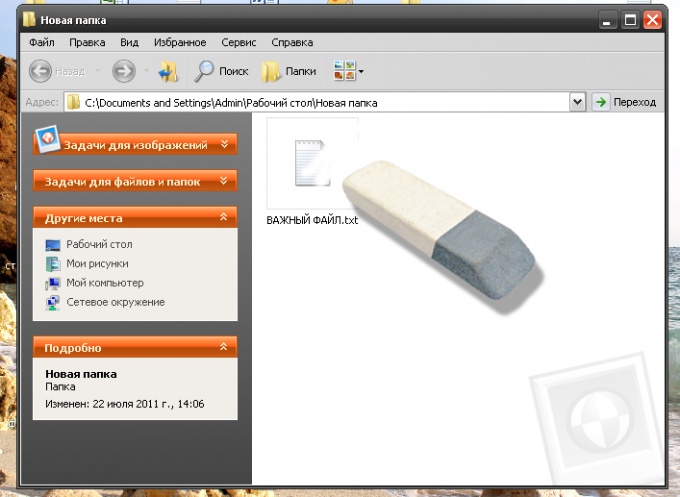The height and width of the screenshot is (497, 680).
Task: Open the Справка menu
Action: point(292,42)
